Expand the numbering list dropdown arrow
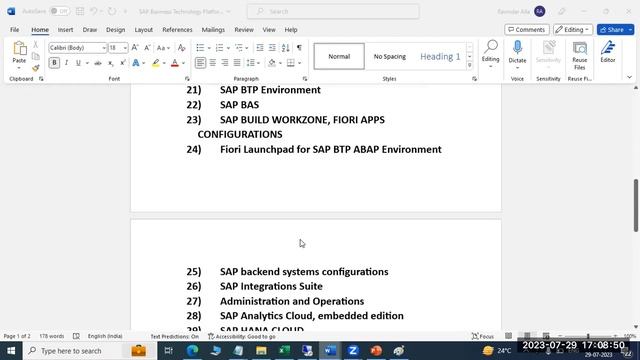Screen dimensions: 640x360 point(228,48)
